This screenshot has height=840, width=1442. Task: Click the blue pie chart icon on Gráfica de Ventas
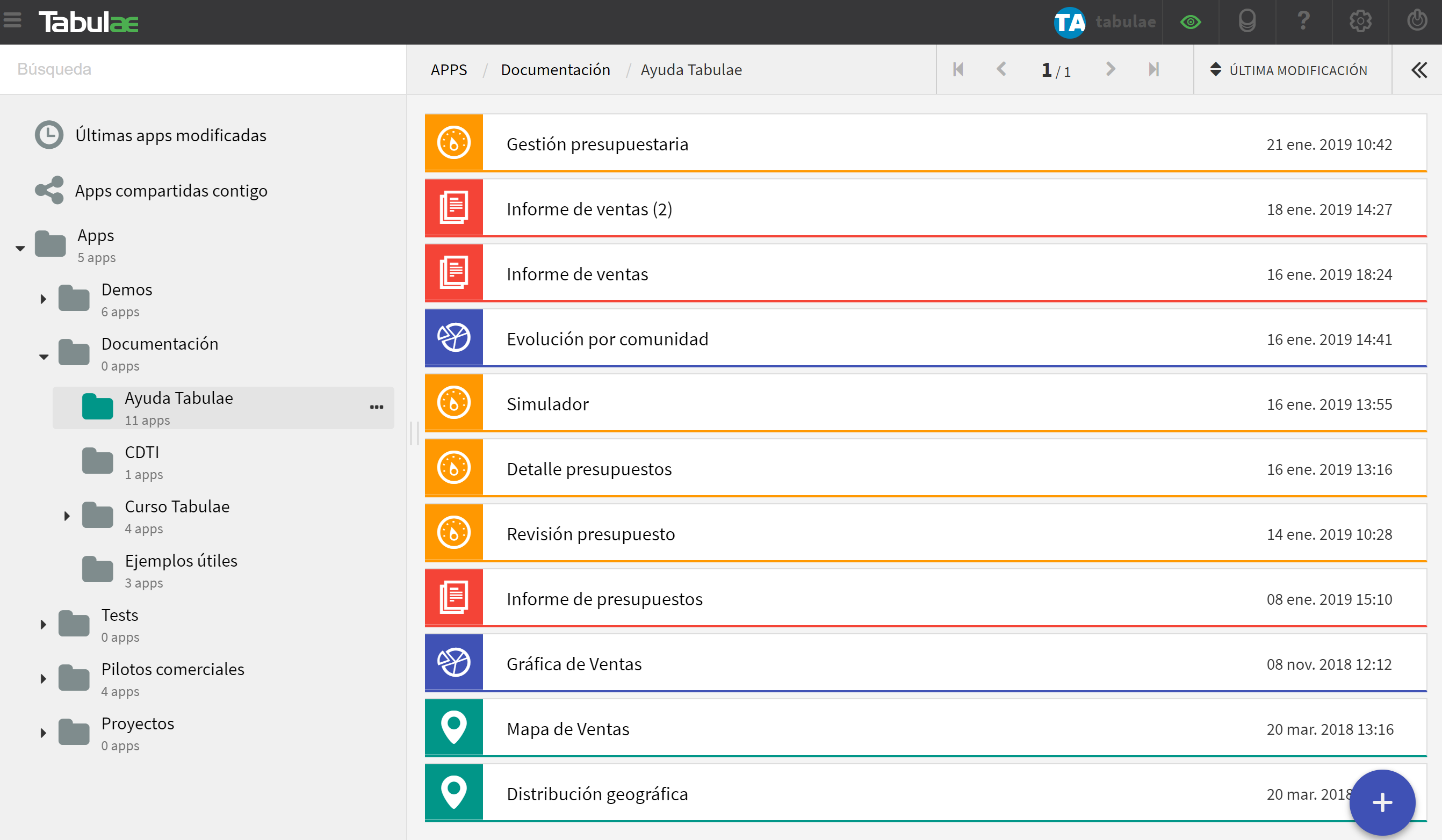[454, 664]
